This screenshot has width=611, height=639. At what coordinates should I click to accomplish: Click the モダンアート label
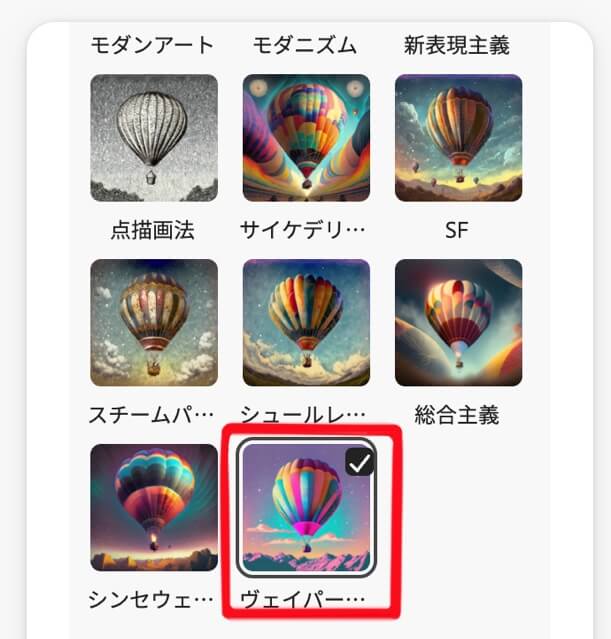(x=152, y=45)
